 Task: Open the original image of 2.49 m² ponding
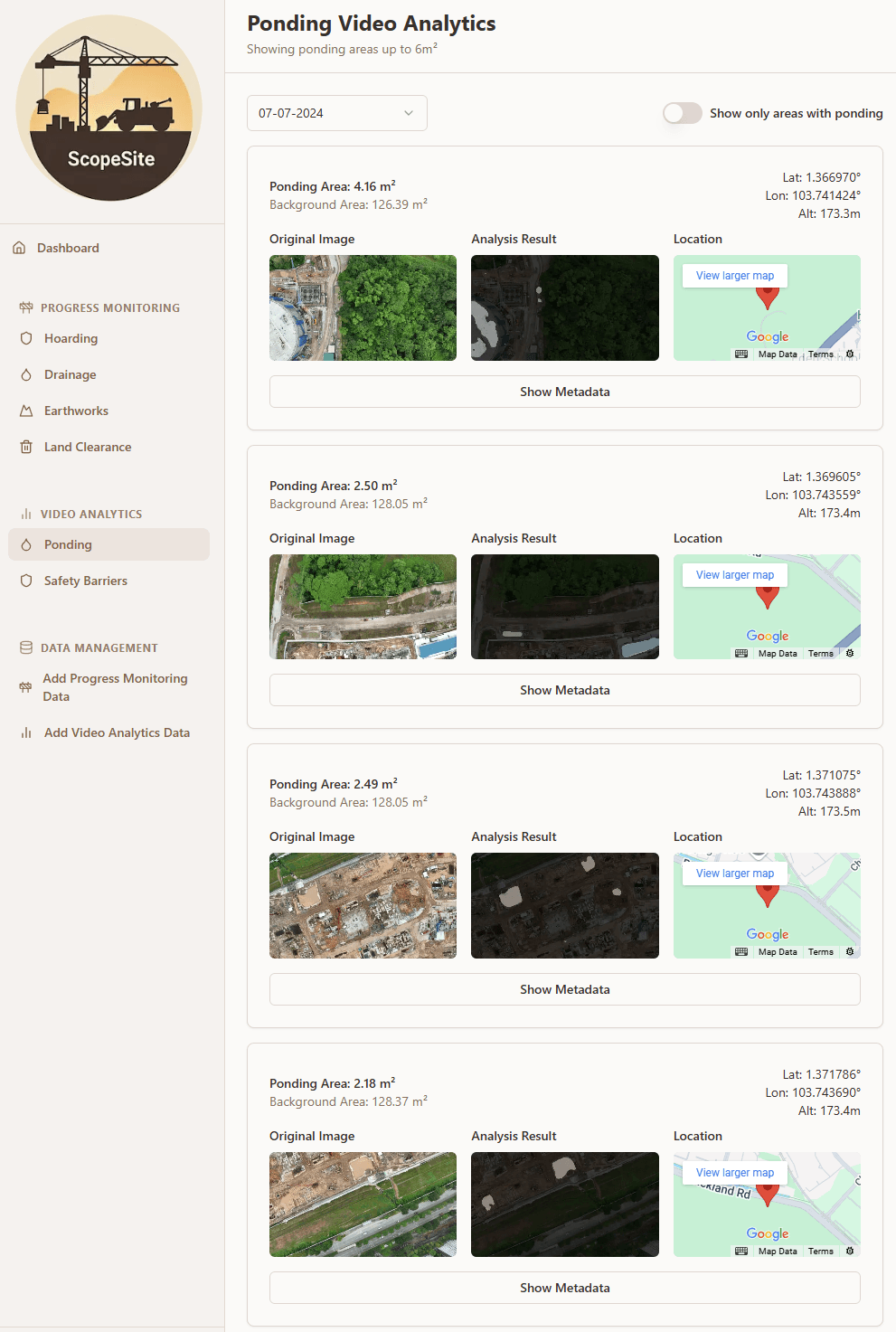[x=363, y=905]
